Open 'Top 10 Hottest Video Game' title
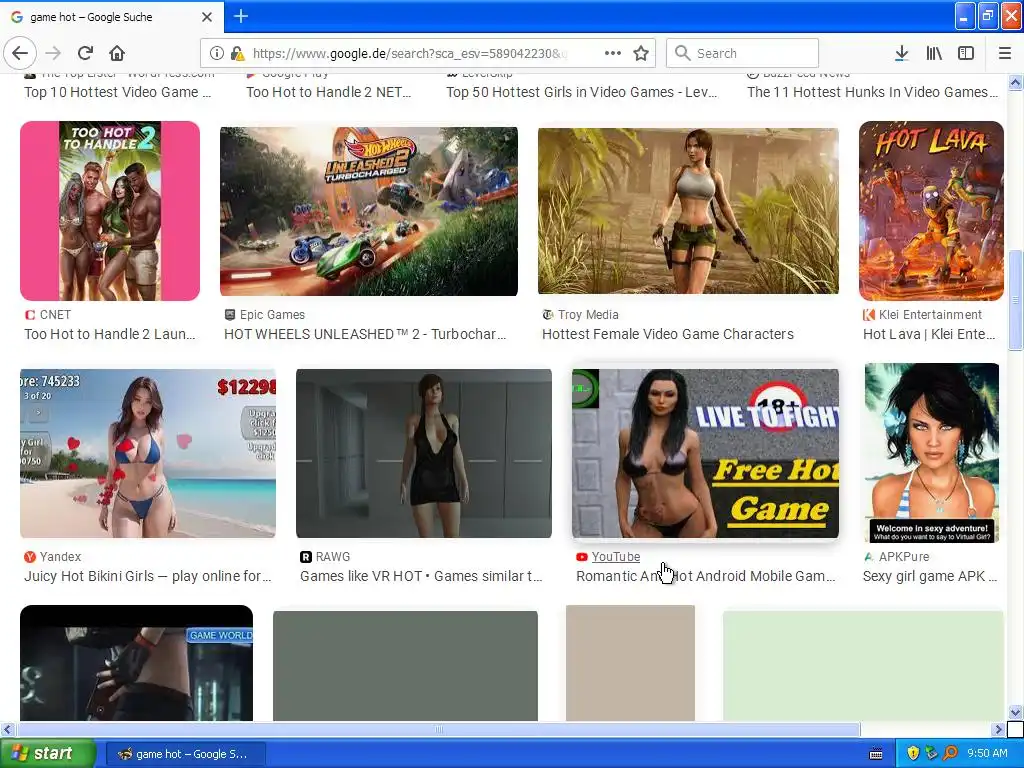The width and height of the screenshot is (1024, 768). tap(118, 92)
